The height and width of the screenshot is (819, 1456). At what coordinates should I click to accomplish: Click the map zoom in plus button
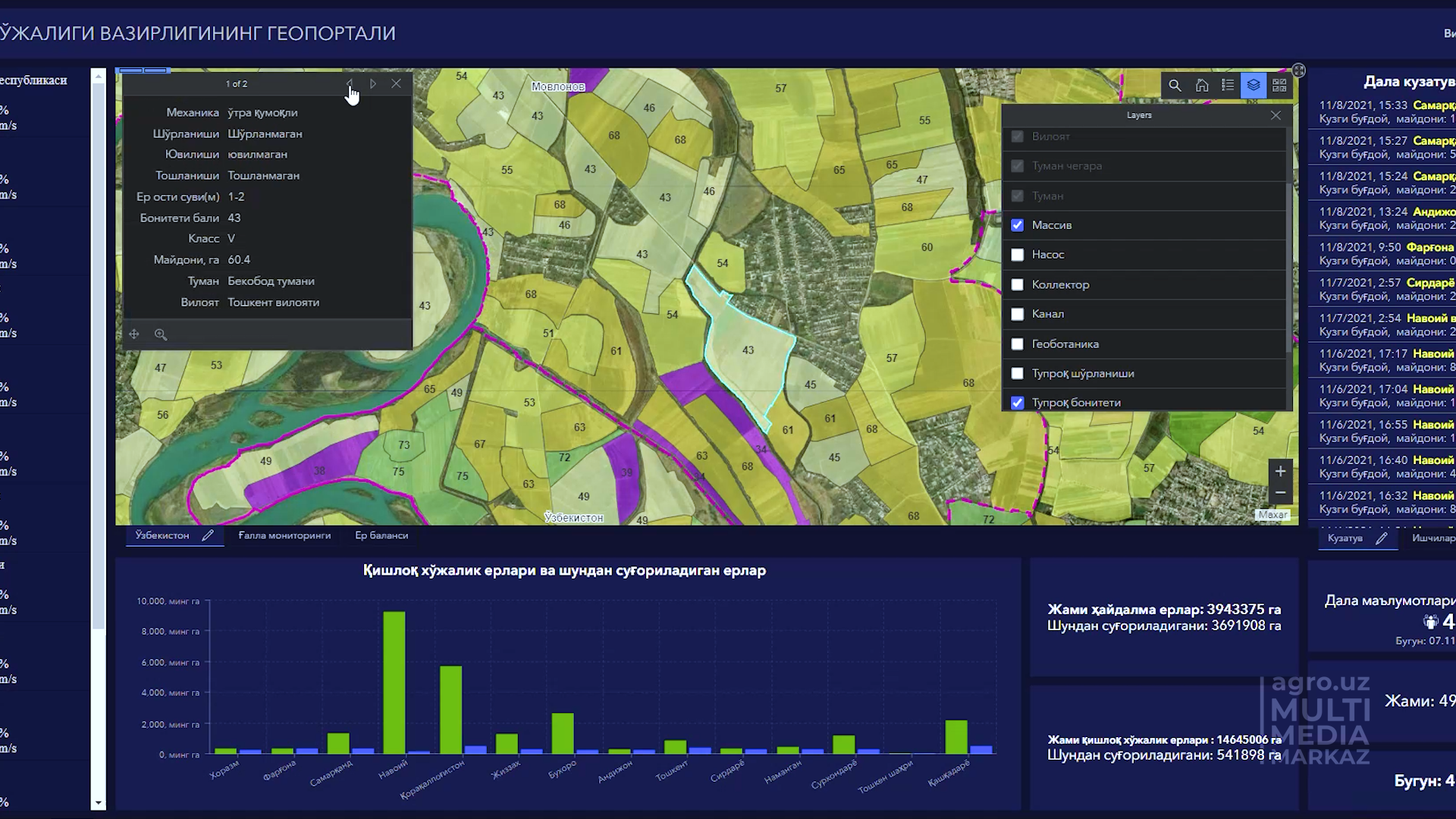pos(1280,471)
